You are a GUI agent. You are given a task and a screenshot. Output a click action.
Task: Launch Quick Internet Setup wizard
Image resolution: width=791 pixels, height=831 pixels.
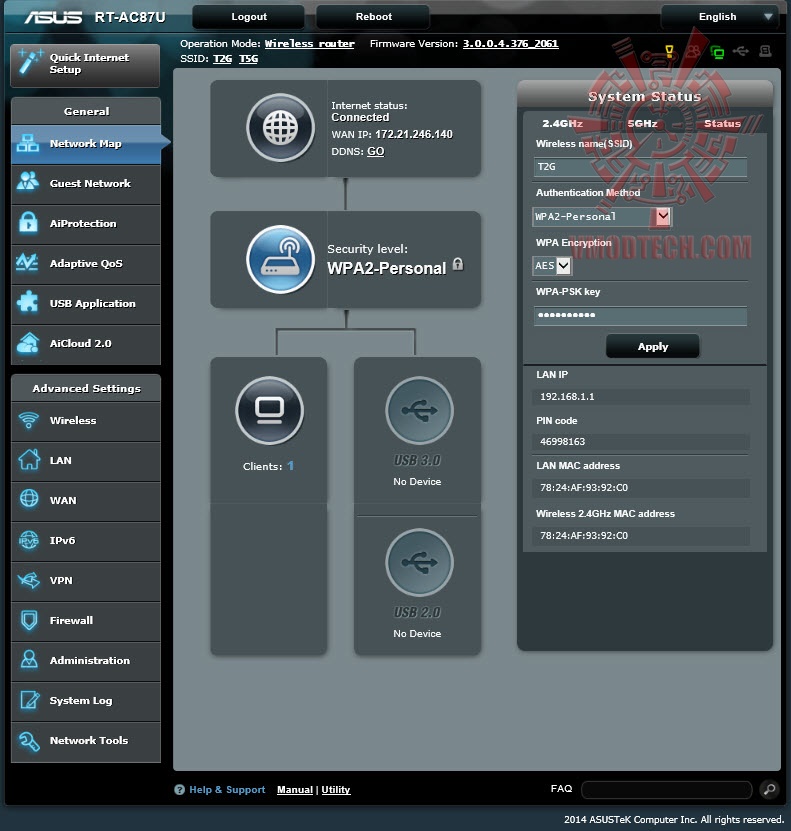click(x=85, y=65)
